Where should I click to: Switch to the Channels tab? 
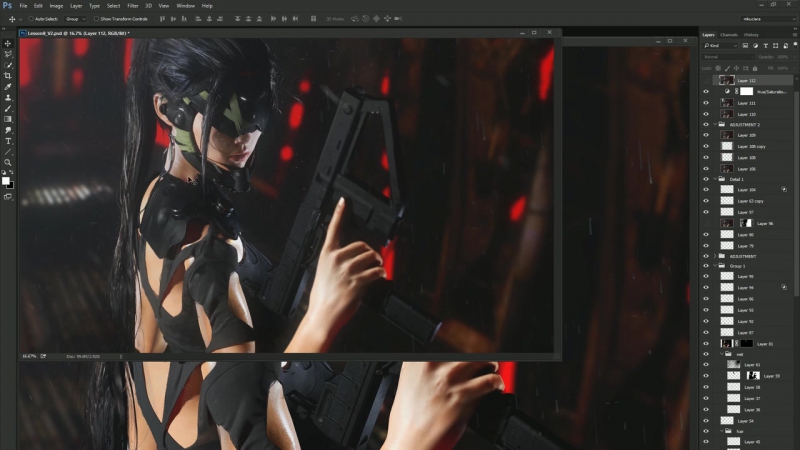[729, 35]
